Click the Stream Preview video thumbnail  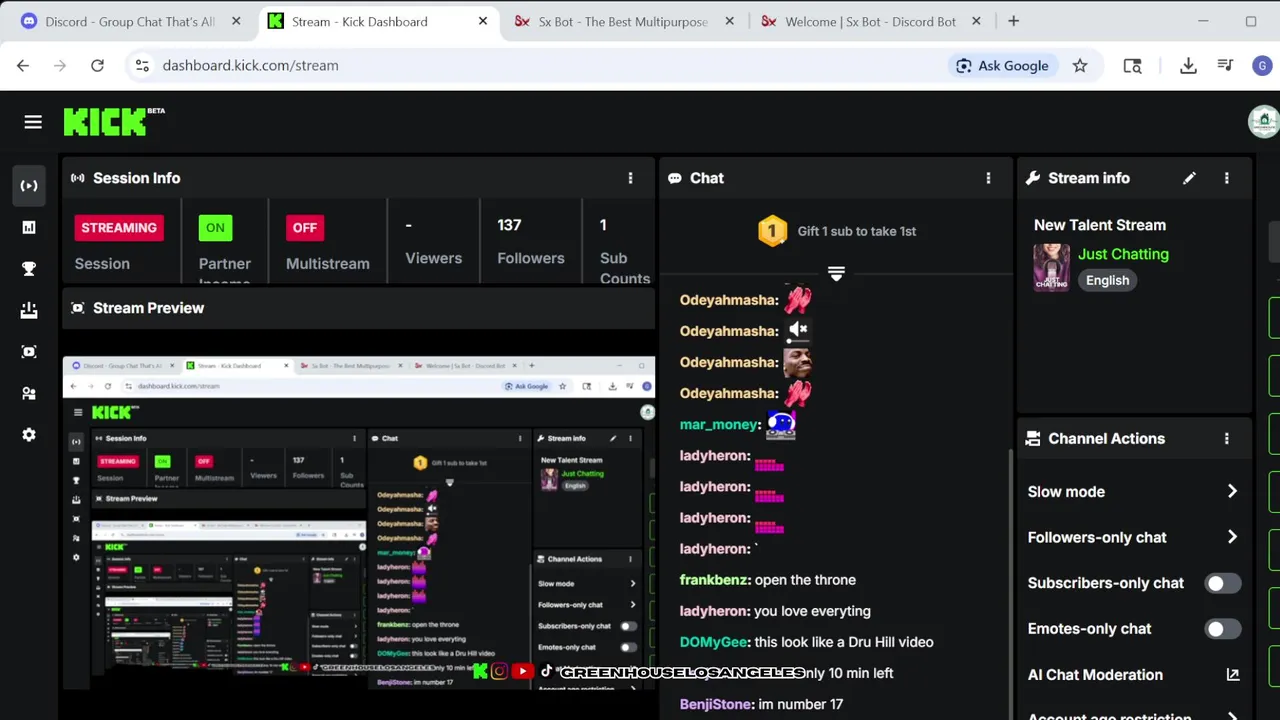pyautogui.click(x=358, y=524)
